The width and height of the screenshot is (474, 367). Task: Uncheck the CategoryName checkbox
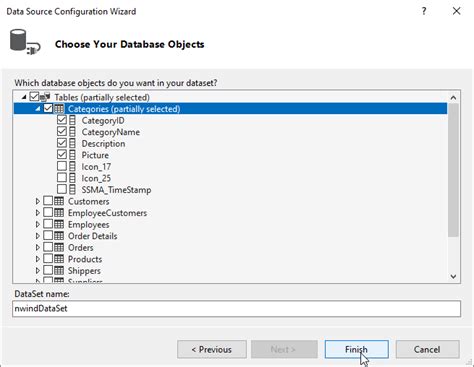[x=62, y=132]
